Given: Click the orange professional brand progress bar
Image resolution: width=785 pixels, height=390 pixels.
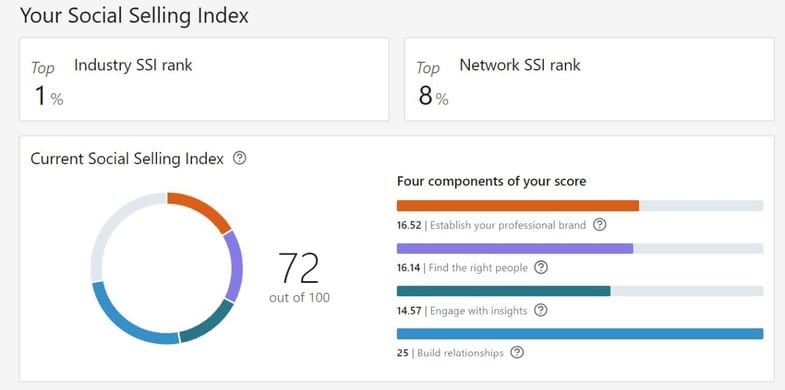Looking at the screenshot, I should (518, 206).
